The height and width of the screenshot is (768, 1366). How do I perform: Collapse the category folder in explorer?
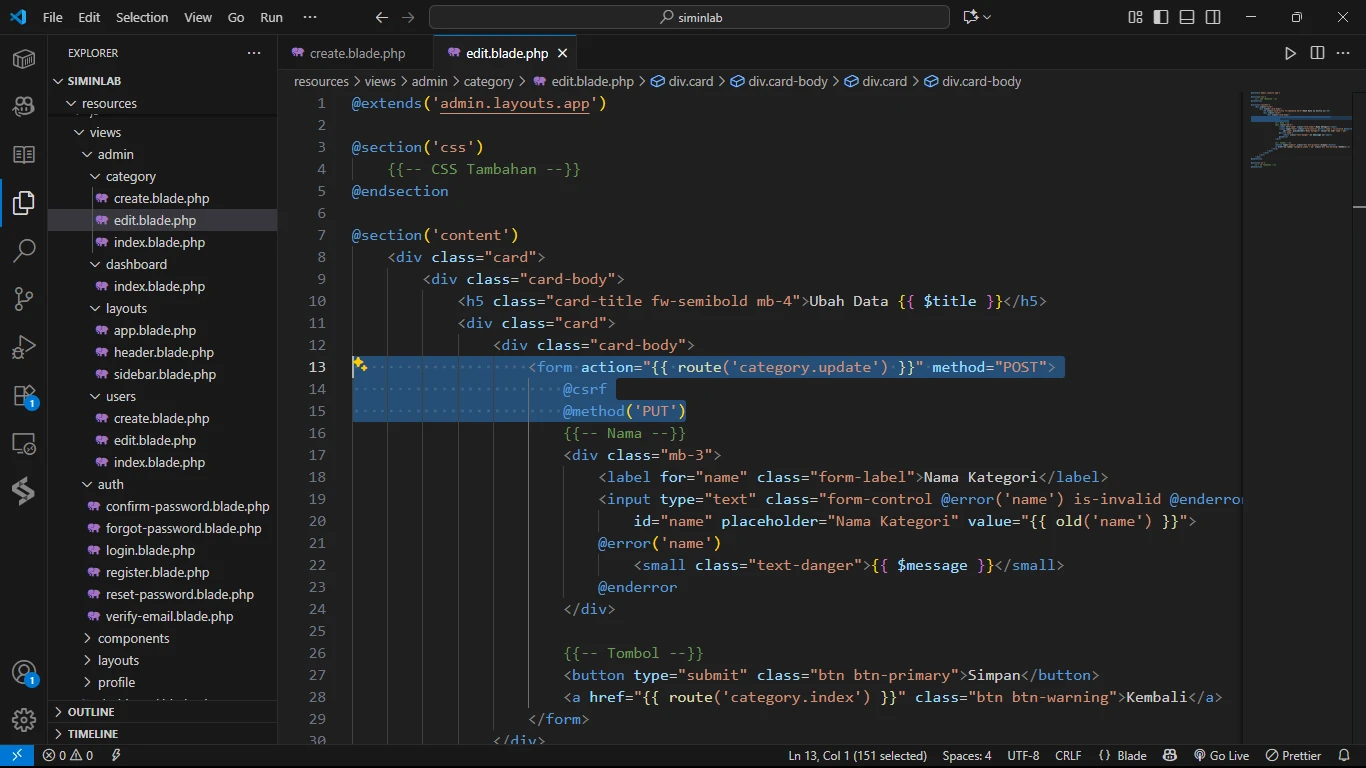(x=130, y=176)
